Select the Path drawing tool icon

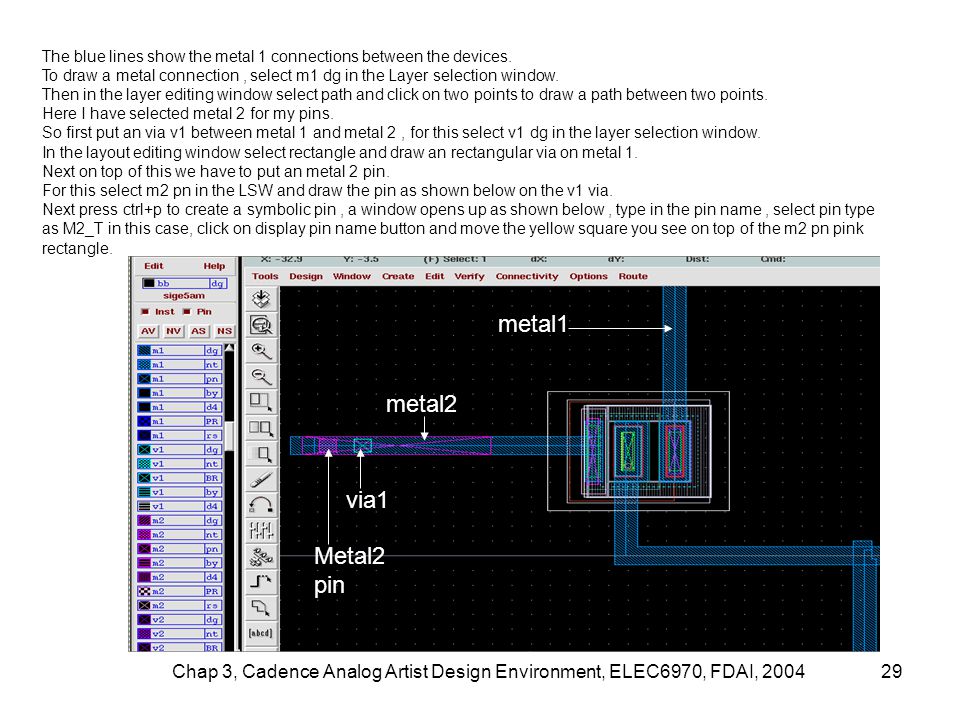click(x=261, y=582)
